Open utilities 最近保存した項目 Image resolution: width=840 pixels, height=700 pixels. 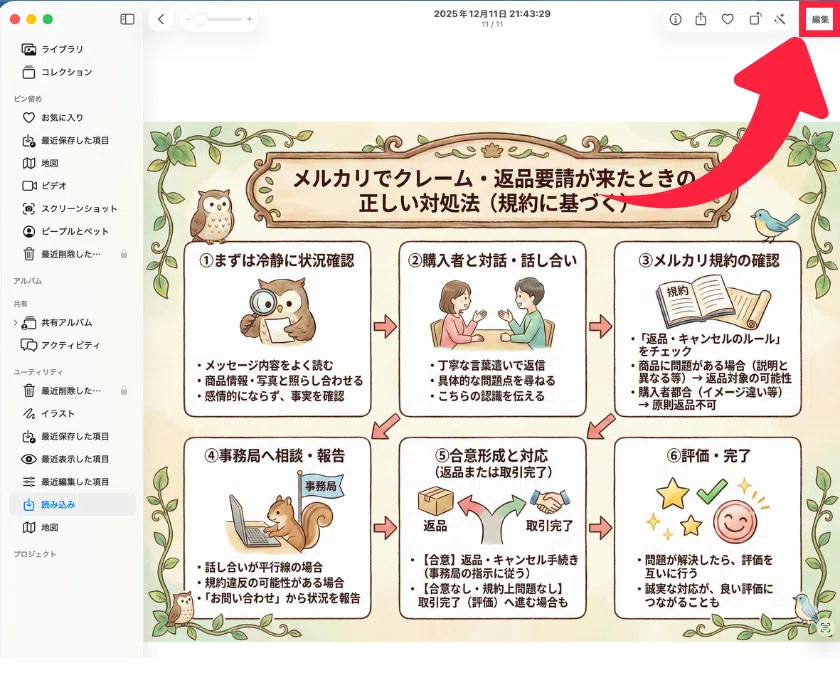72,436
